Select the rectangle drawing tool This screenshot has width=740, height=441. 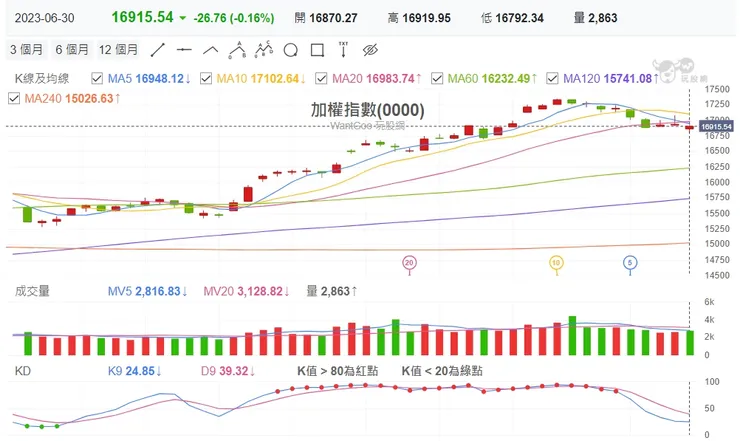pyautogui.click(x=317, y=50)
